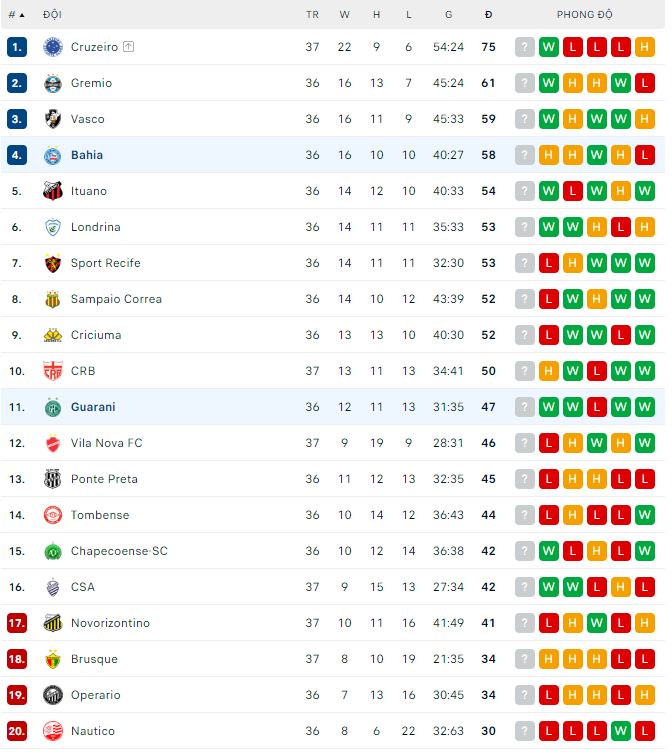Click the ĐỘI team column header
This screenshot has height=753, width=672.
[x=52, y=15]
